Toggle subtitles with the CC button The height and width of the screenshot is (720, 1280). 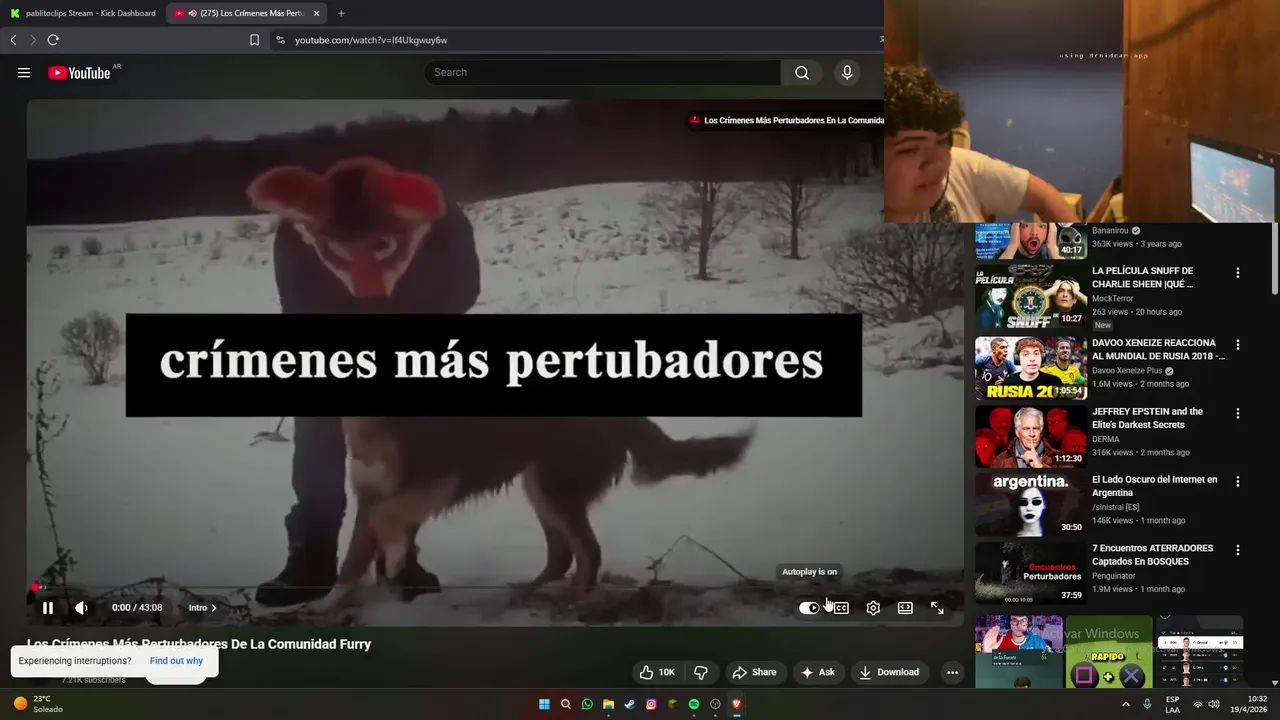click(841, 608)
